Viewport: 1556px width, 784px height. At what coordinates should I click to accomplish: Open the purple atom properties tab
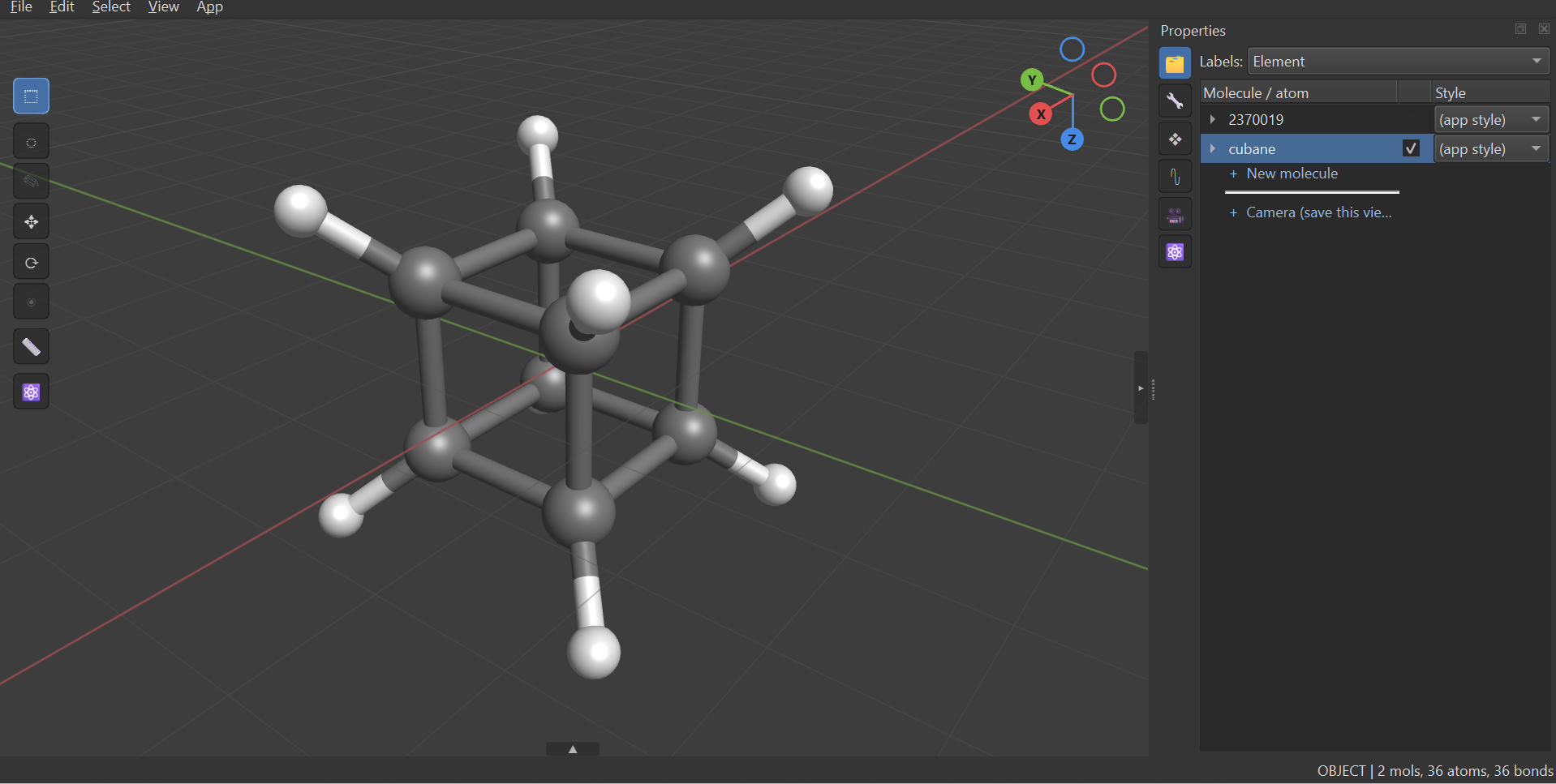(1175, 252)
